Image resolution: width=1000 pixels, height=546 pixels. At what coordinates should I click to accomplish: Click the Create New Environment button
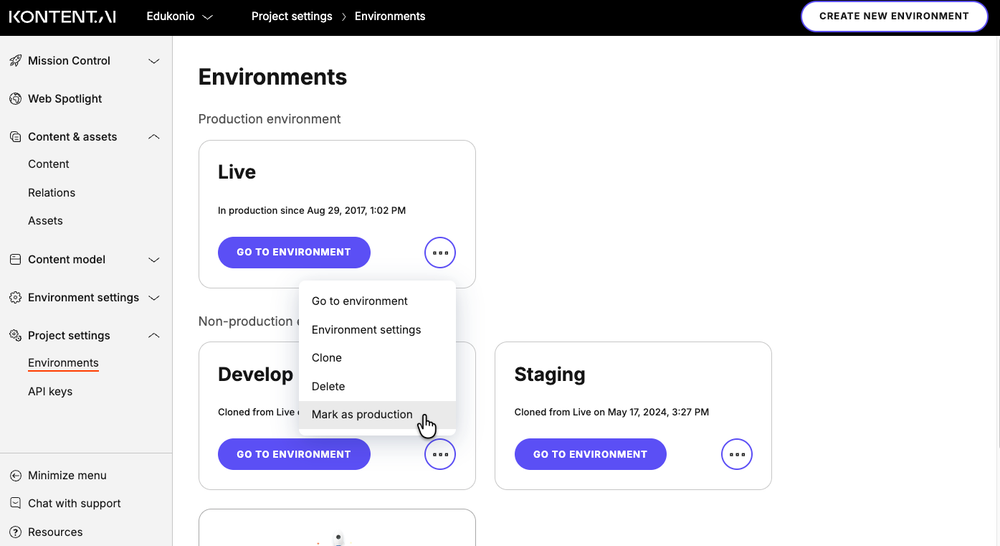click(x=893, y=17)
